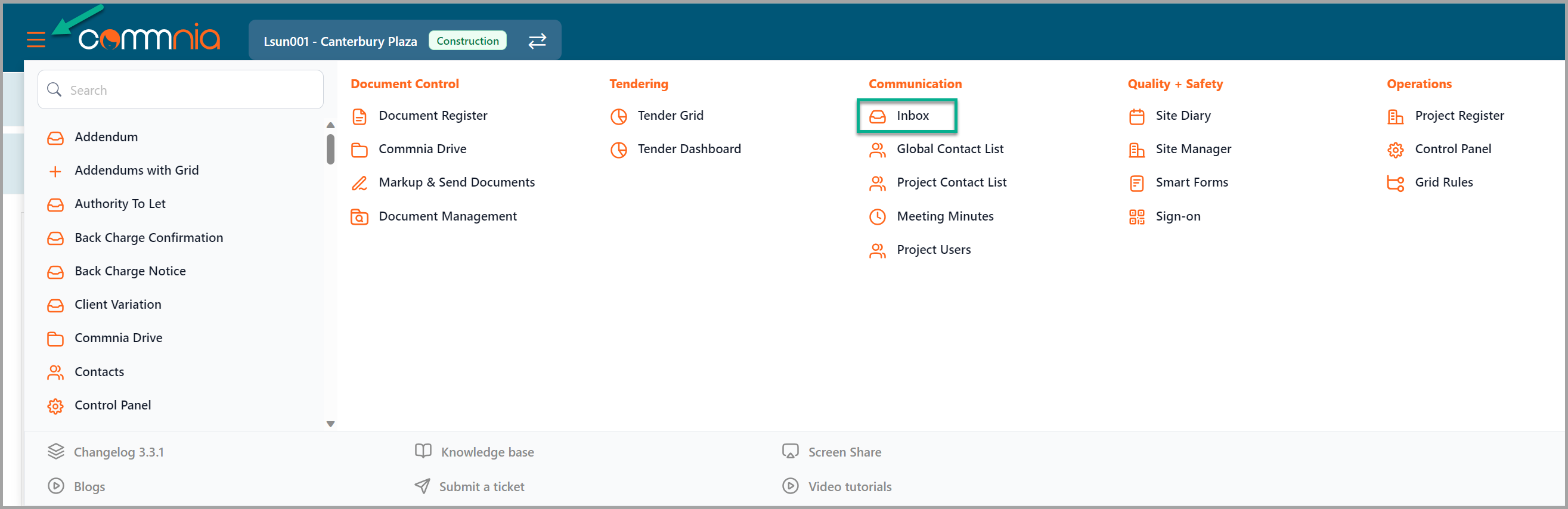
Task: Focus the Search input field
Action: (180, 89)
